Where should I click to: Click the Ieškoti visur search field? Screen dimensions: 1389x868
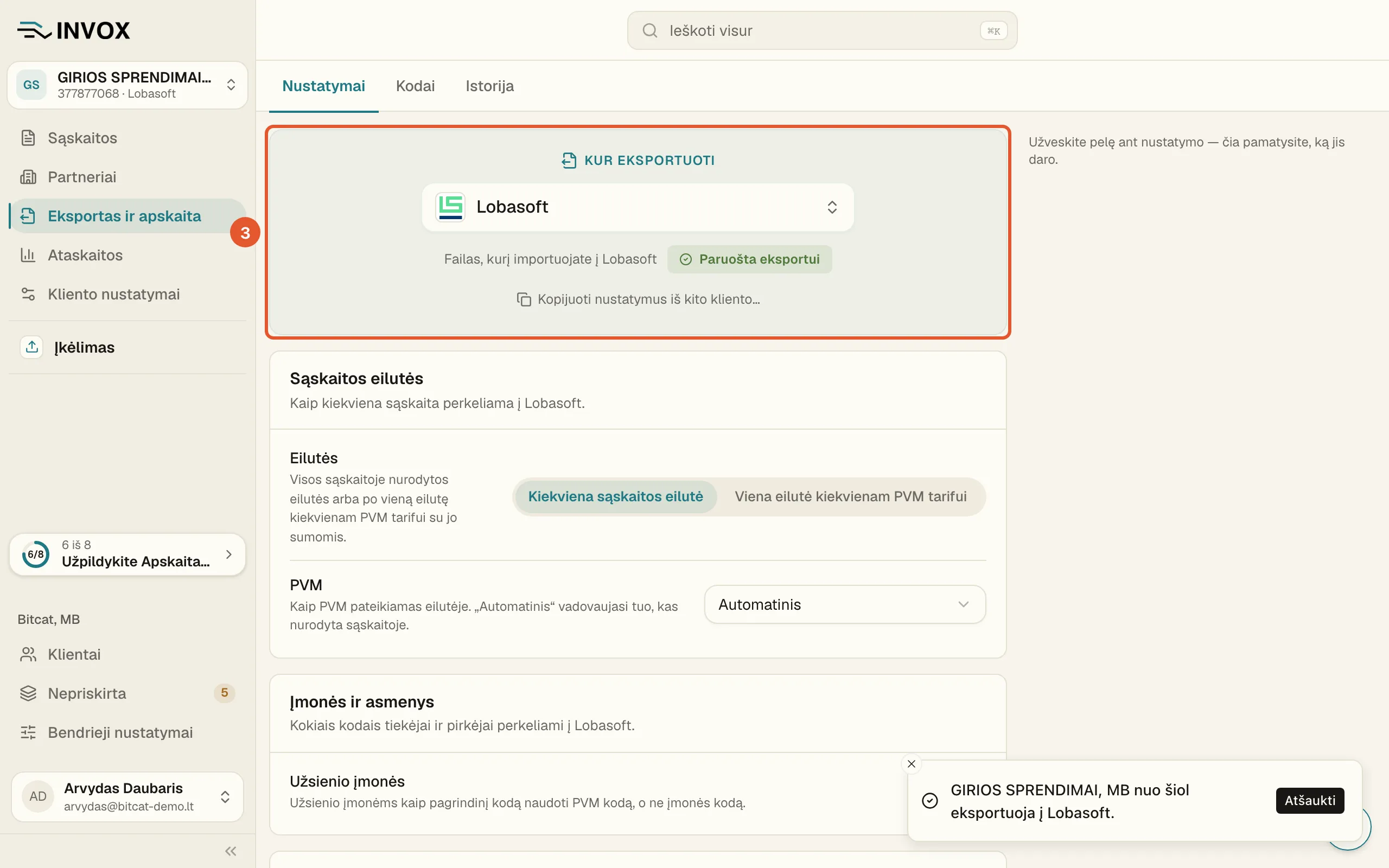(x=822, y=30)
